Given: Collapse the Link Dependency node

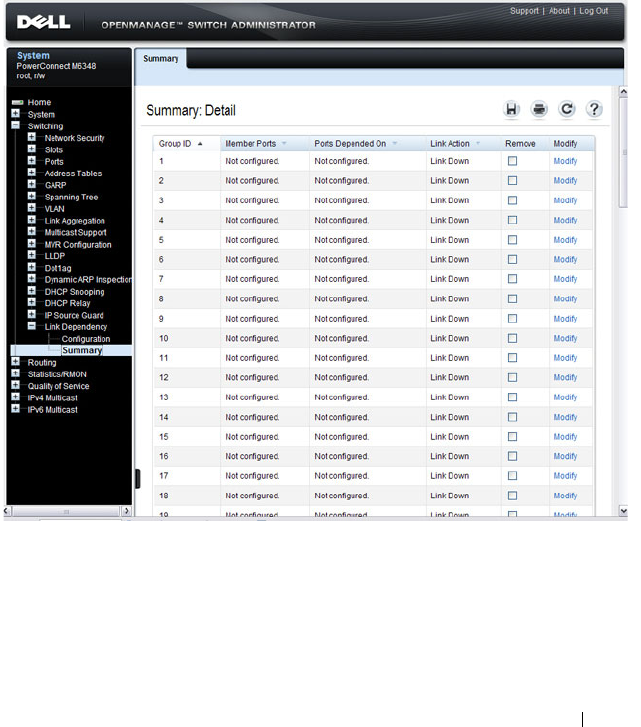Looking at the screenshot, I should tap(32, 325).
